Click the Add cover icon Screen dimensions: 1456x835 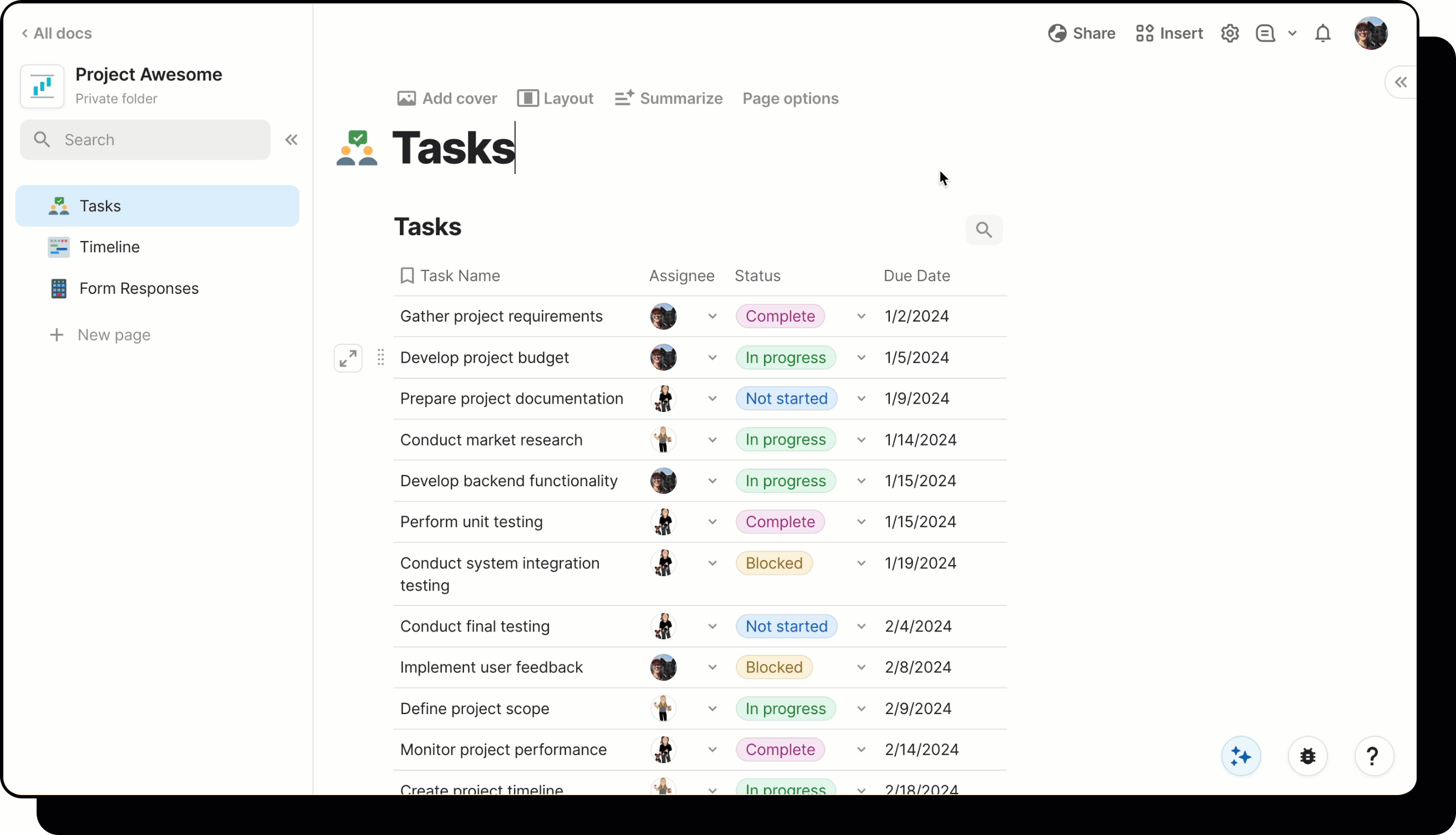[407, 98]
